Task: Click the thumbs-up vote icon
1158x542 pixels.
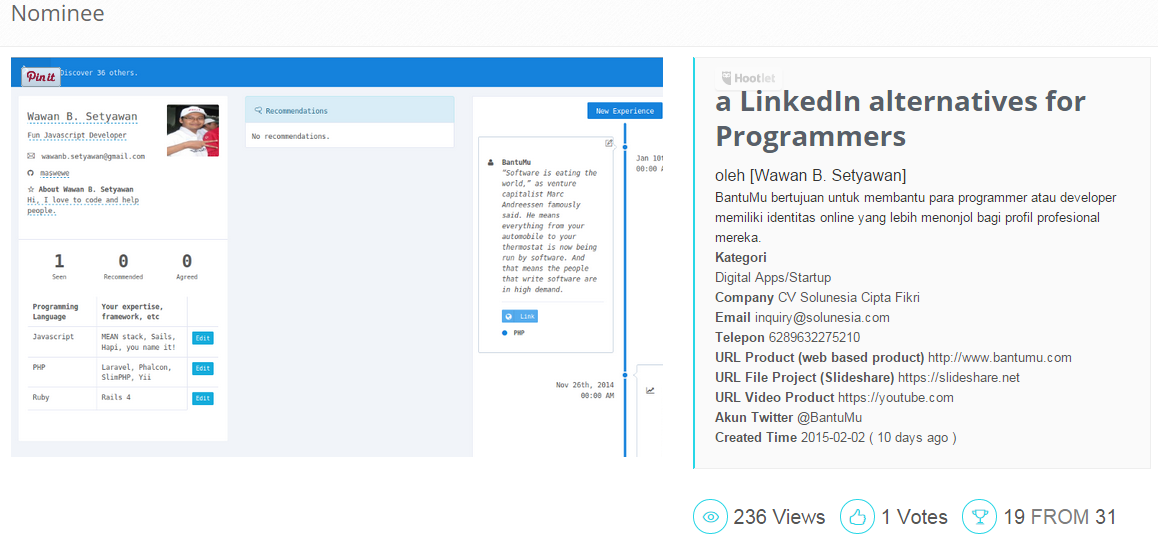Action: pos(857,517)
